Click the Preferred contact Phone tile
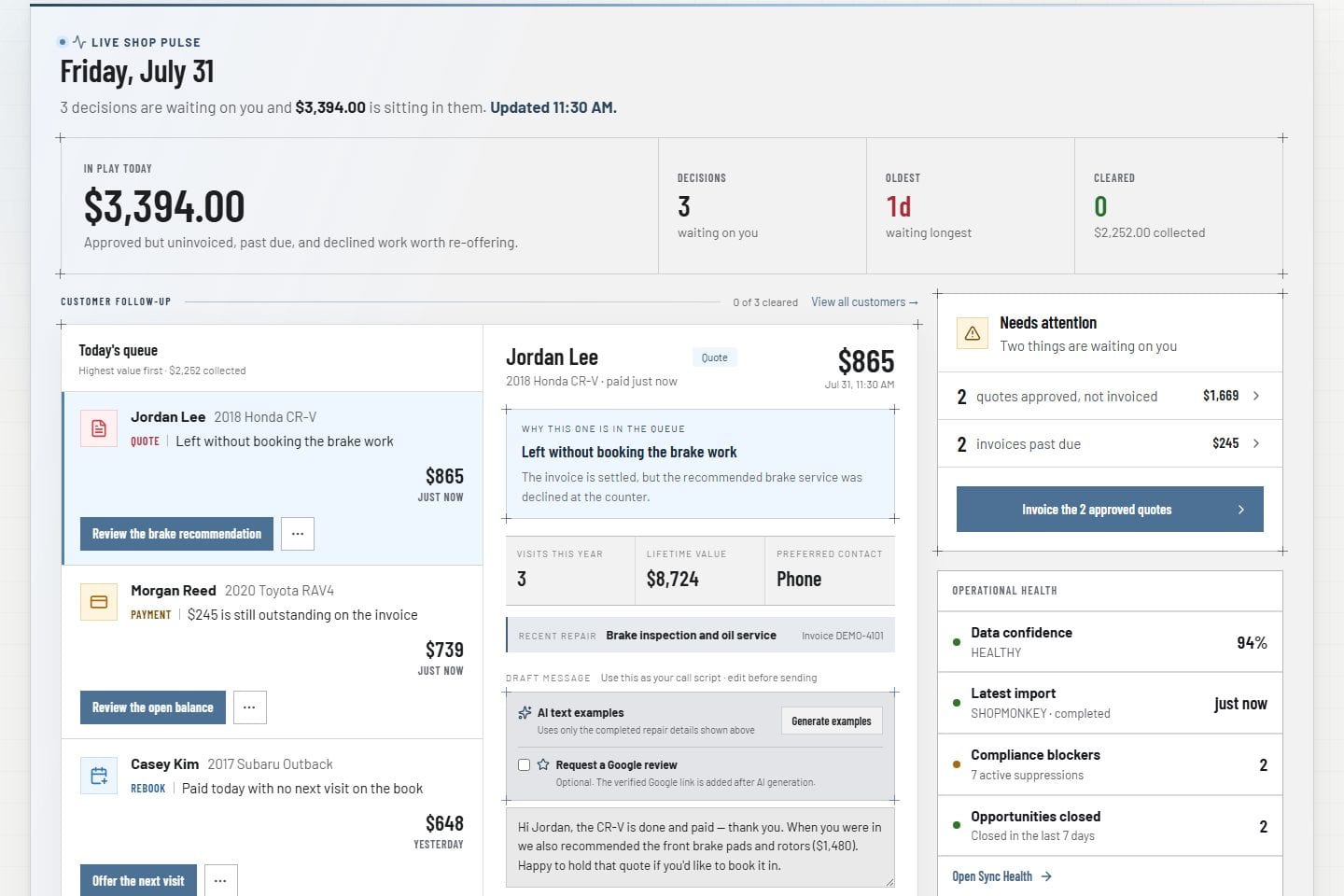The image size is (1344, 896). 830,570
